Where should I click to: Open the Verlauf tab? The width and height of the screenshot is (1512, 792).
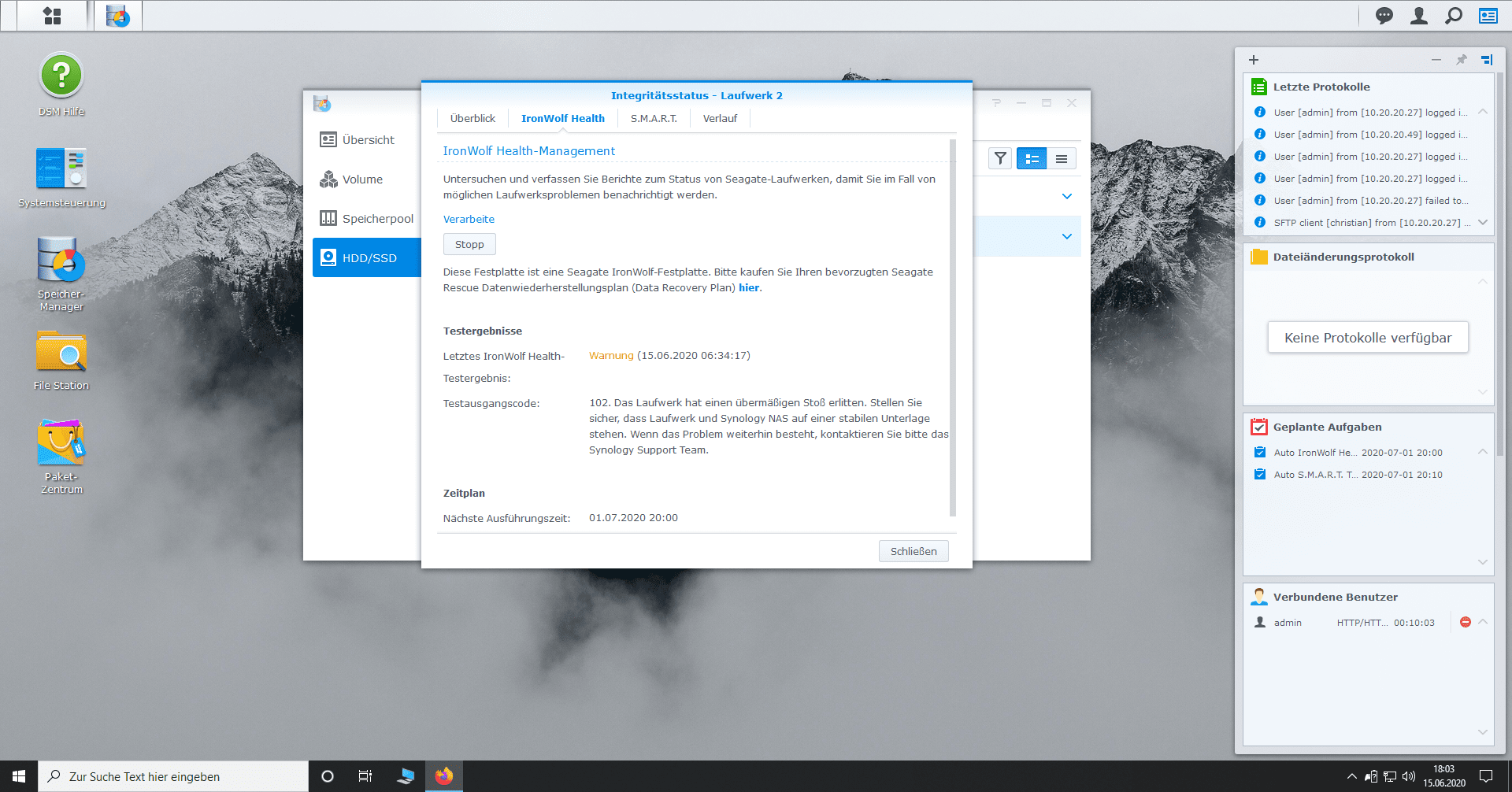(720, 118)
